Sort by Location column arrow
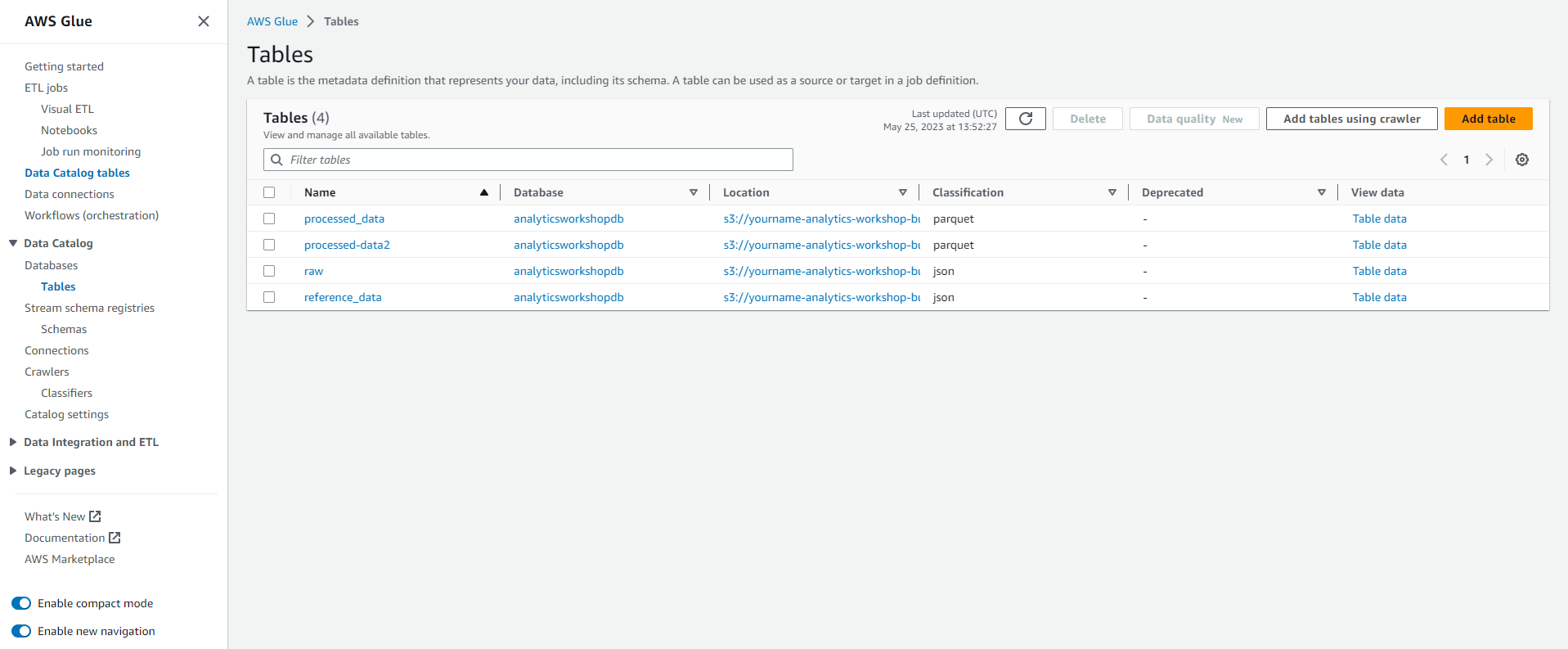 tap(903, 192)
